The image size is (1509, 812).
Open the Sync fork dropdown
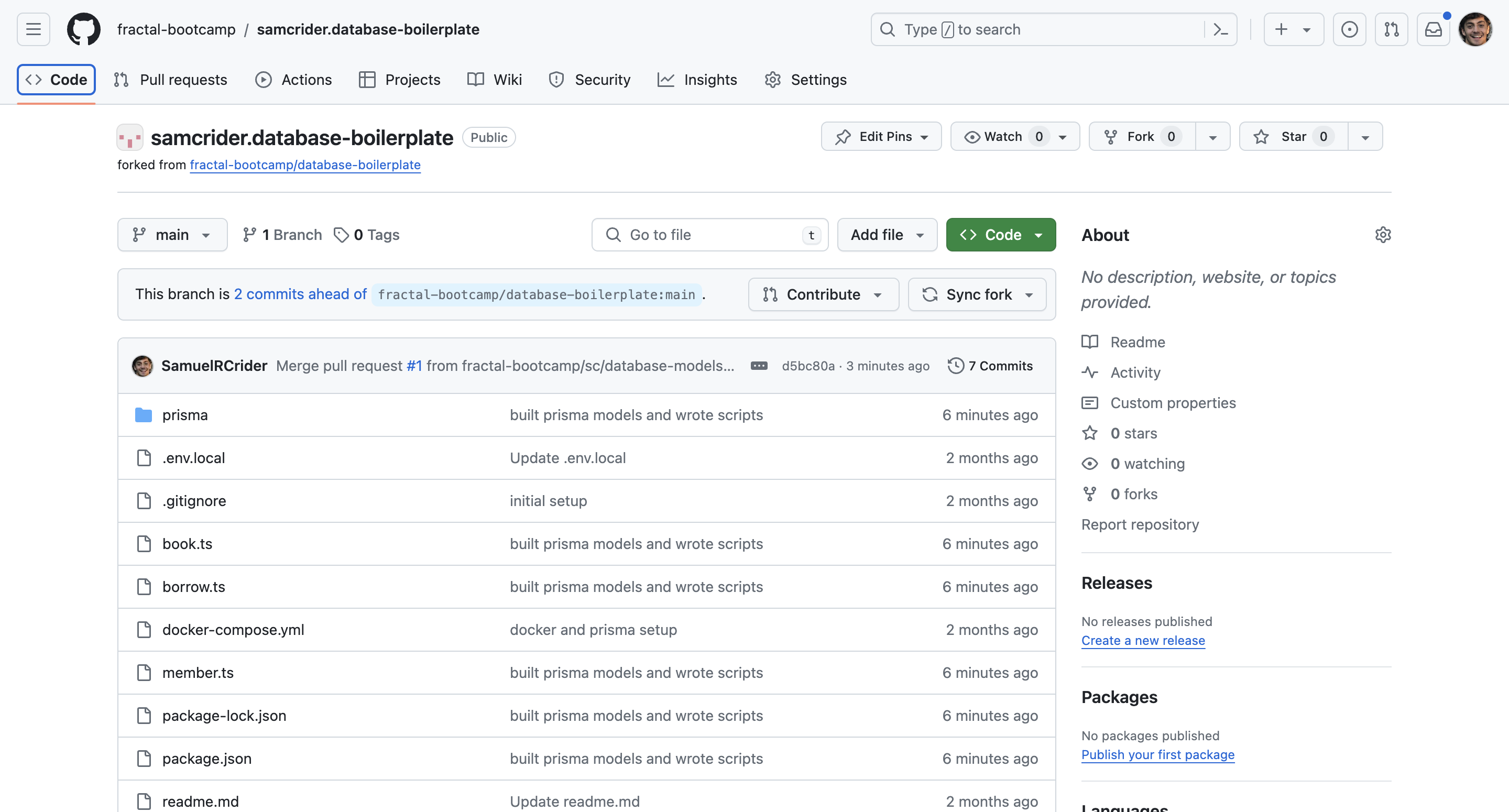(977, 295)
